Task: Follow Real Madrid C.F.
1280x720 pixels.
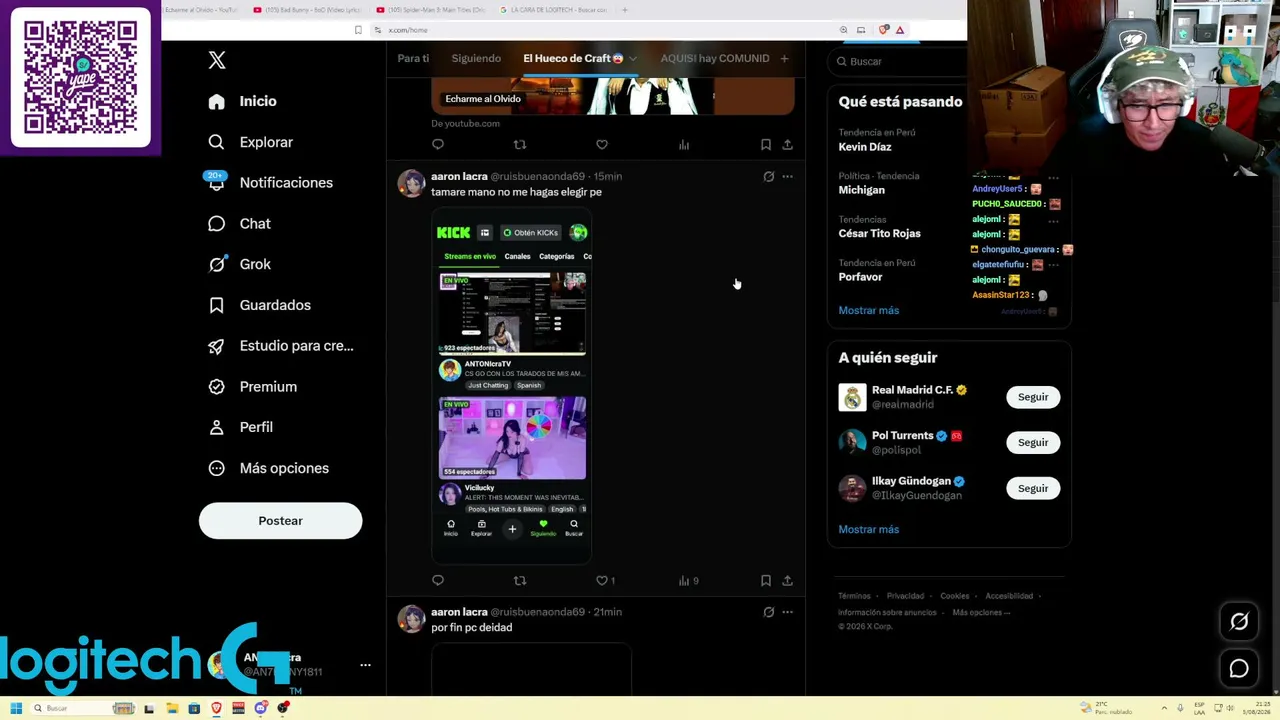Action: click(1033, 397)
